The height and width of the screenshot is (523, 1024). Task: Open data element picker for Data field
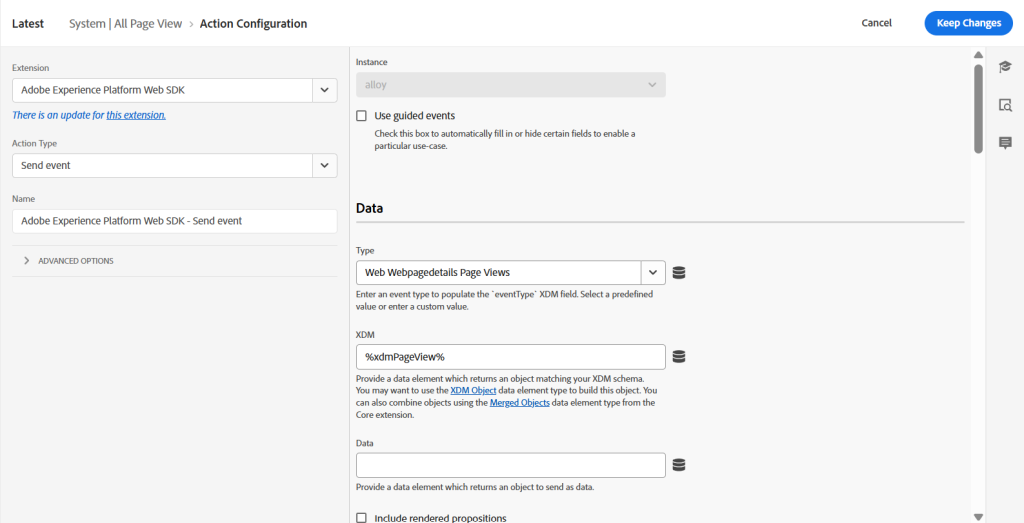coord(679,465)
